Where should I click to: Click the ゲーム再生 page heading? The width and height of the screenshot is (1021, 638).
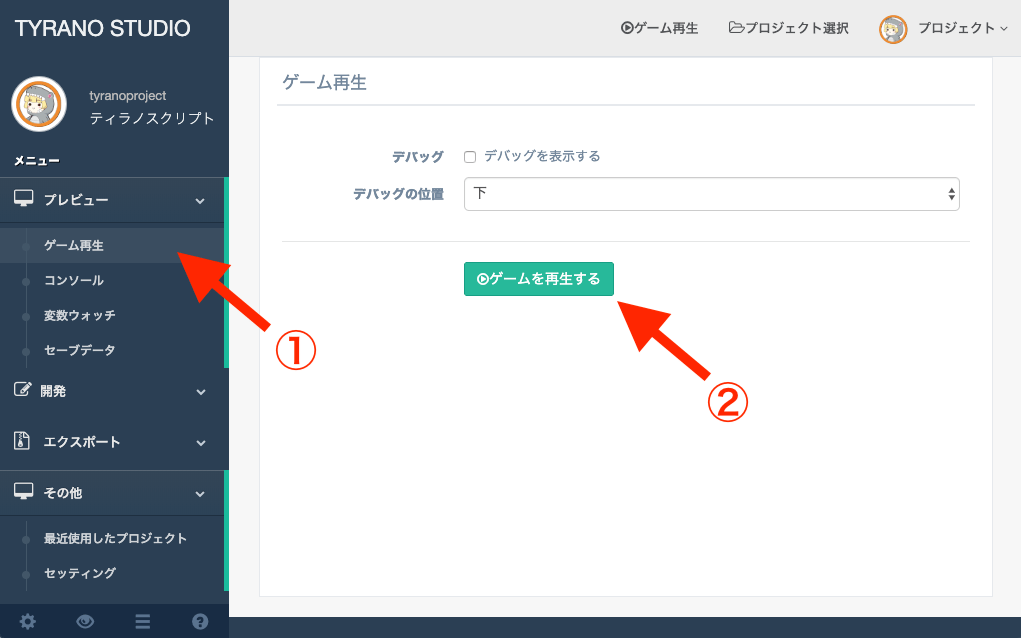(x=324, y=83)
